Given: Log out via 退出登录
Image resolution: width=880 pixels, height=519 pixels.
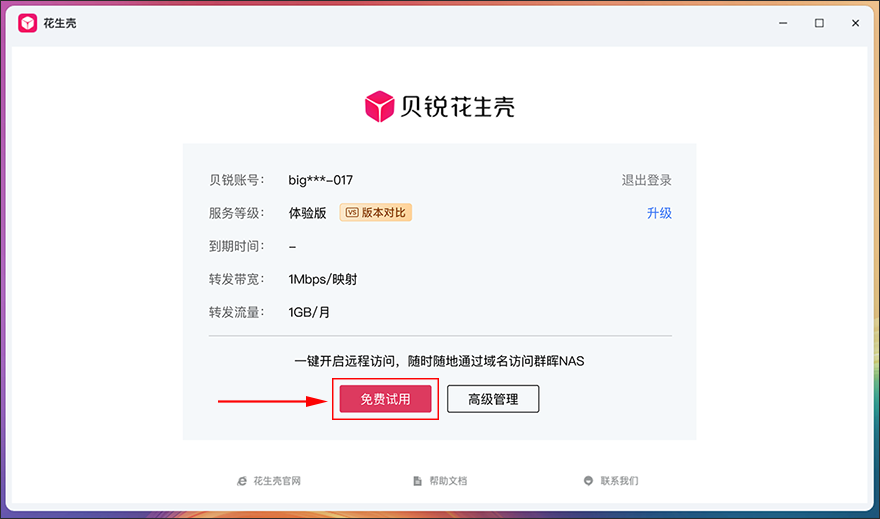Looking at the screenshot, I should [647, 180].
